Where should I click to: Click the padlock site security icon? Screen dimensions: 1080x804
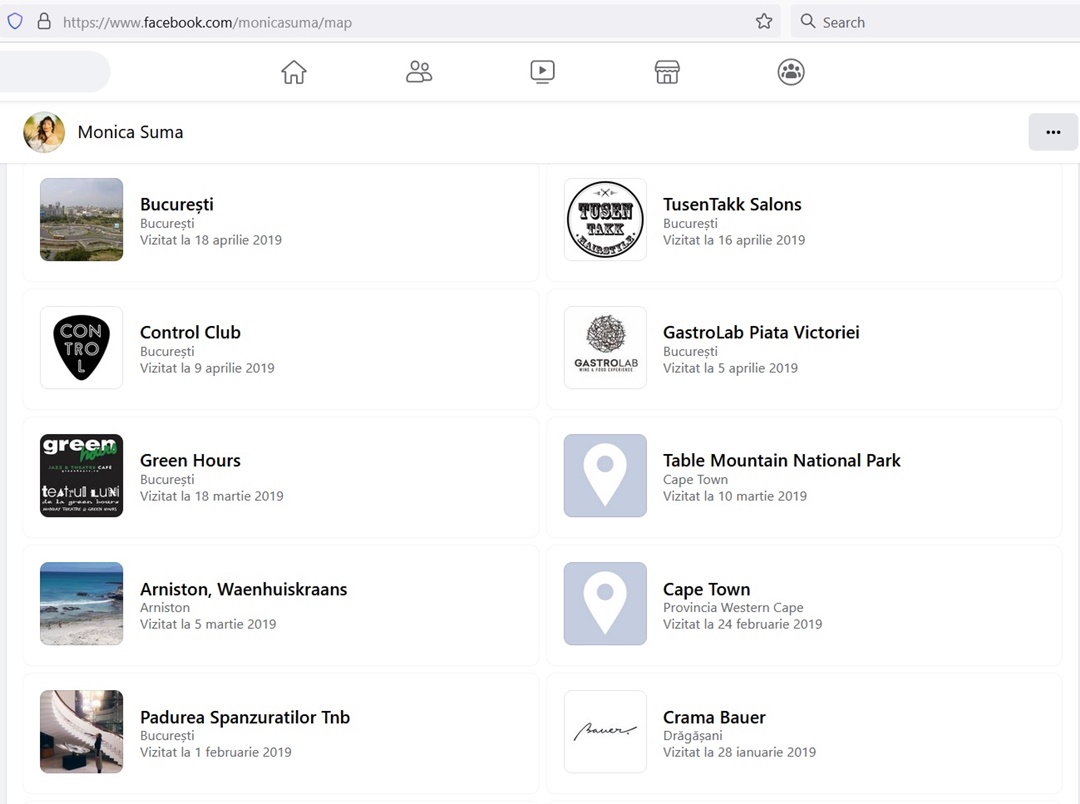tap(44, 22)
